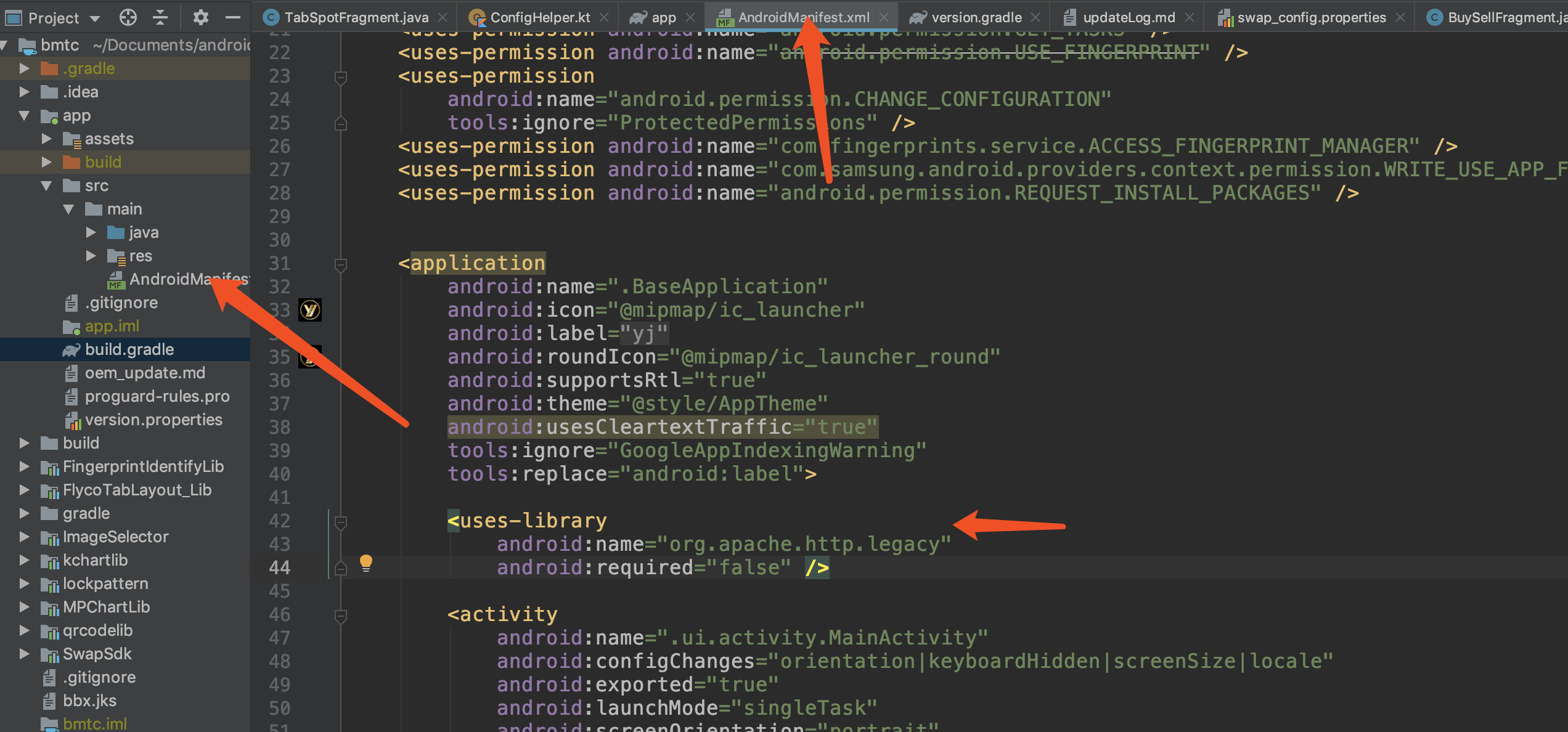This screenshot has height=732, width=1568.
Task: Switch to the ConfigHelper.kt tab
Action: coord(539,17)
